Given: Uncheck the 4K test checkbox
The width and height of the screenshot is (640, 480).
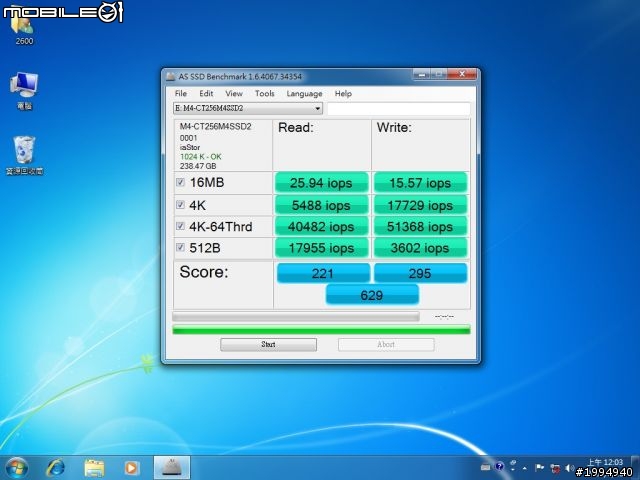Looking at the screenshot, I should [x=180, y=204].
